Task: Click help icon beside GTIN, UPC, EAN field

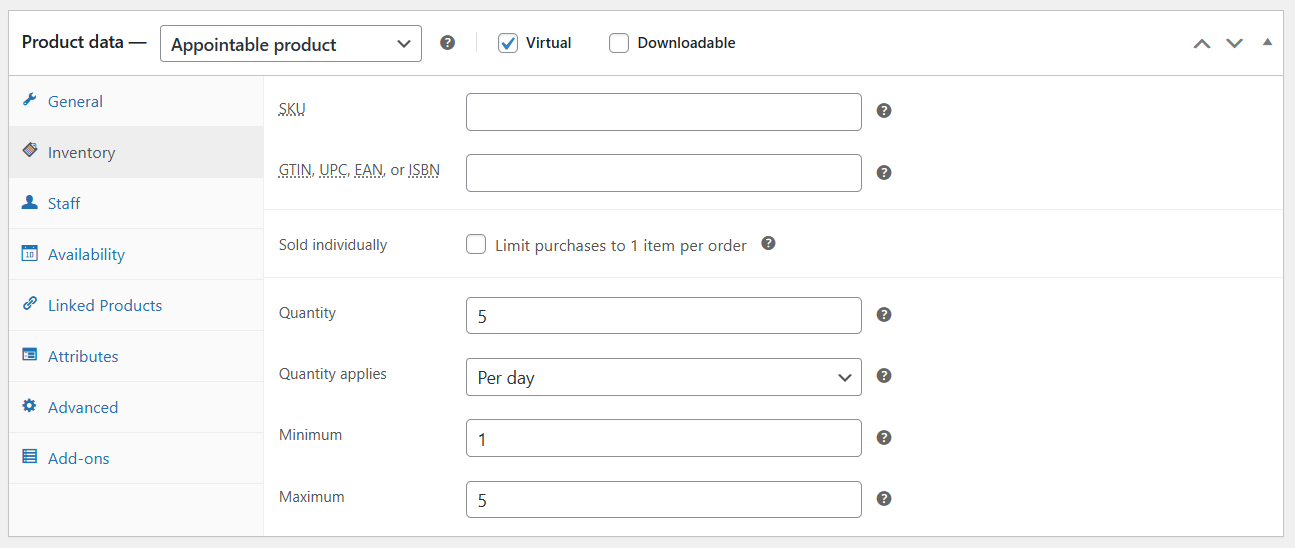Action: coord(884,172)
